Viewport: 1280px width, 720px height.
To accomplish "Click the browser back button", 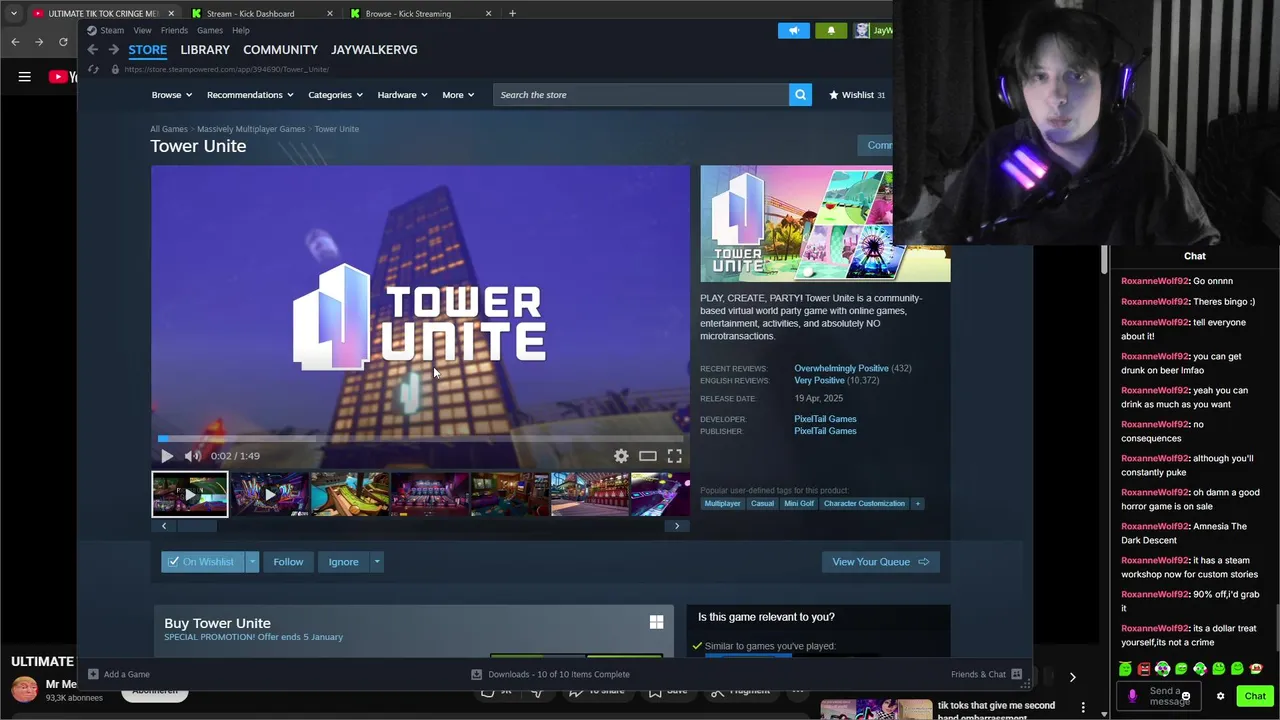I will (x=15, y=41).
